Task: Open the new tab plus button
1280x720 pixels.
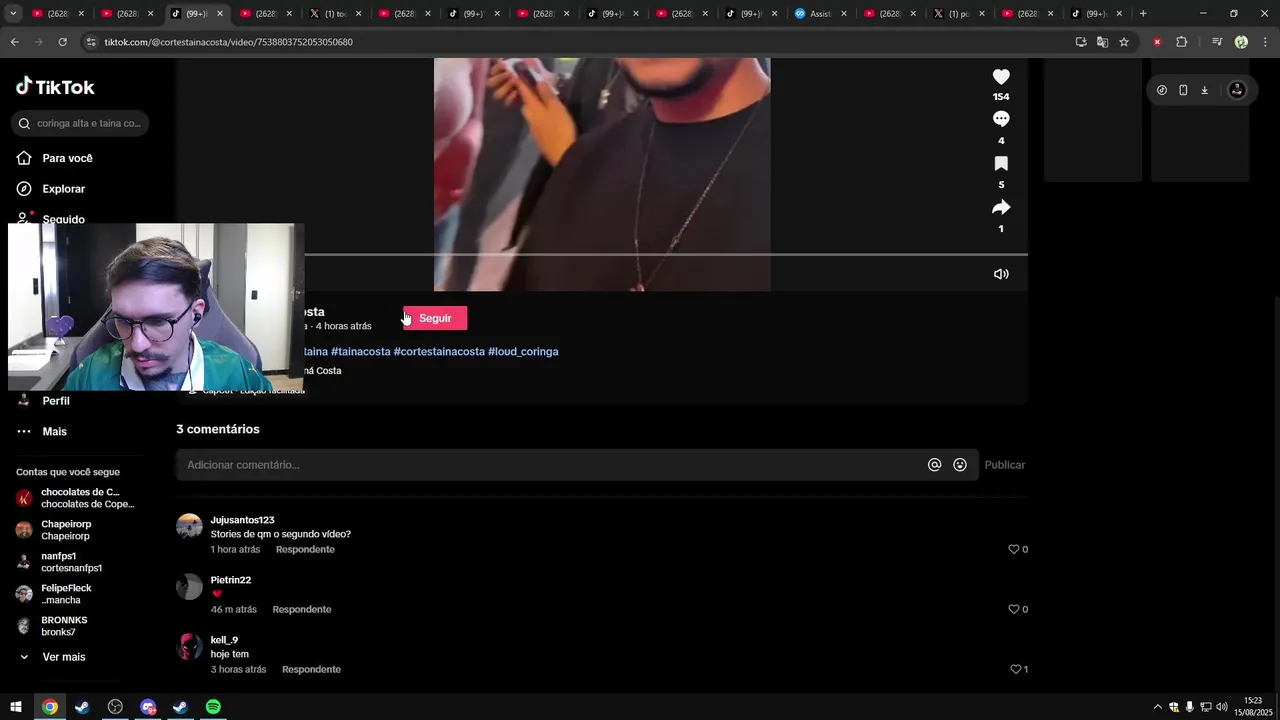Action: 1143,14
